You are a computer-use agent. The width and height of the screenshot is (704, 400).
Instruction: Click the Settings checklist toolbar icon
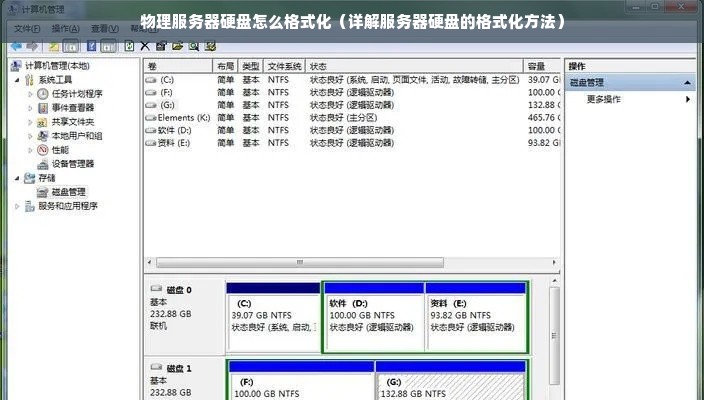[210, 46]
